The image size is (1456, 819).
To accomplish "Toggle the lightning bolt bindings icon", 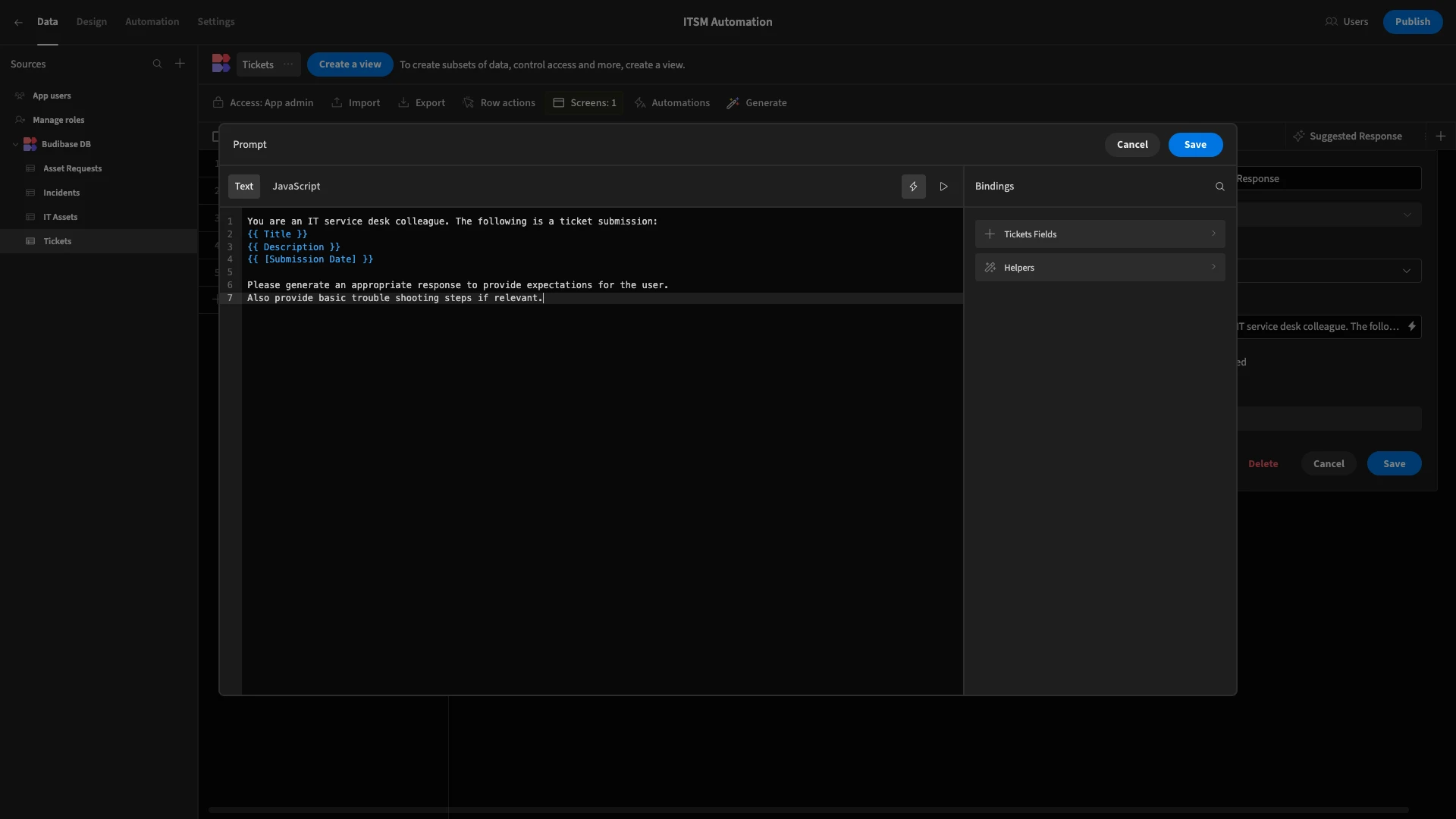I will pos(913,187).
